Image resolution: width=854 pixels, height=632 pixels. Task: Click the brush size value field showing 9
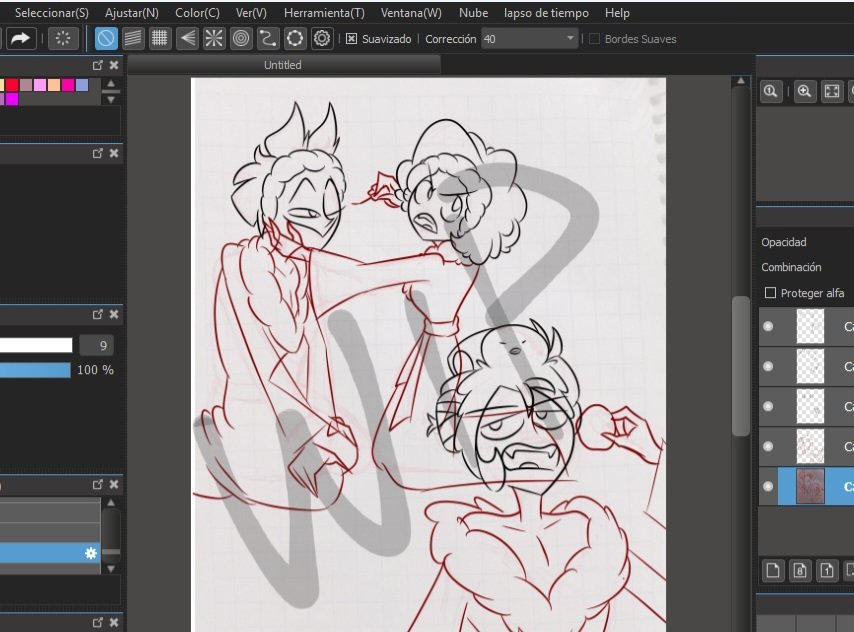coord(96,345)
